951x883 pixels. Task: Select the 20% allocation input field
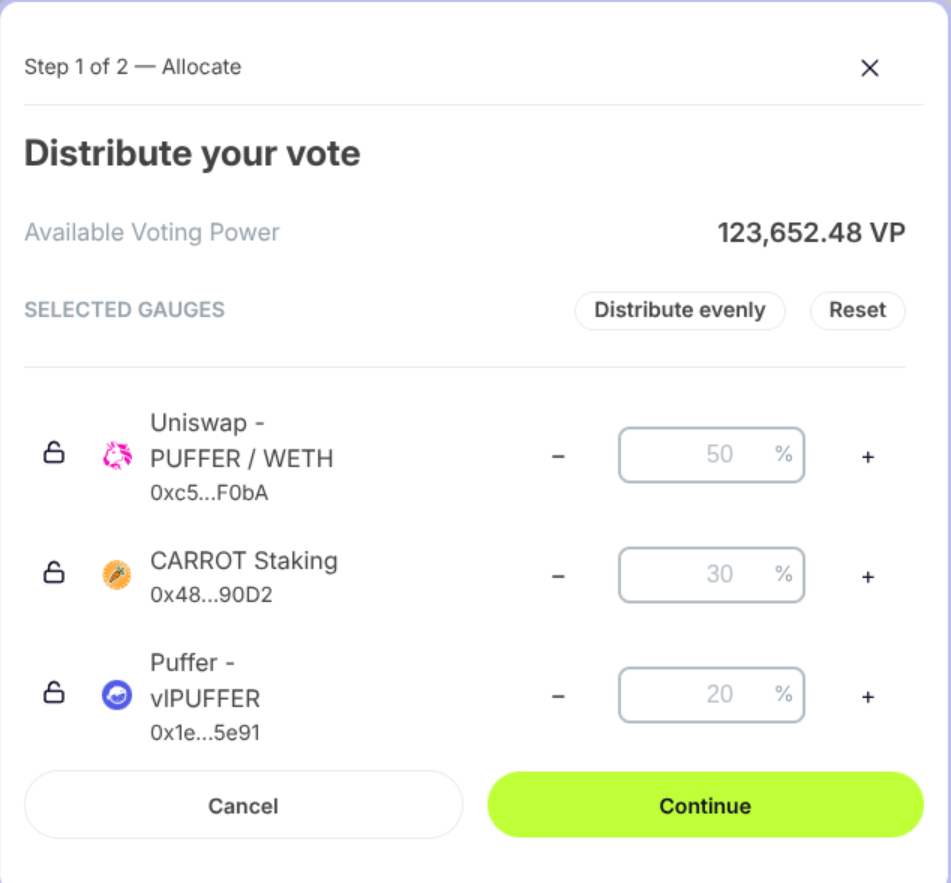(711, 694)
